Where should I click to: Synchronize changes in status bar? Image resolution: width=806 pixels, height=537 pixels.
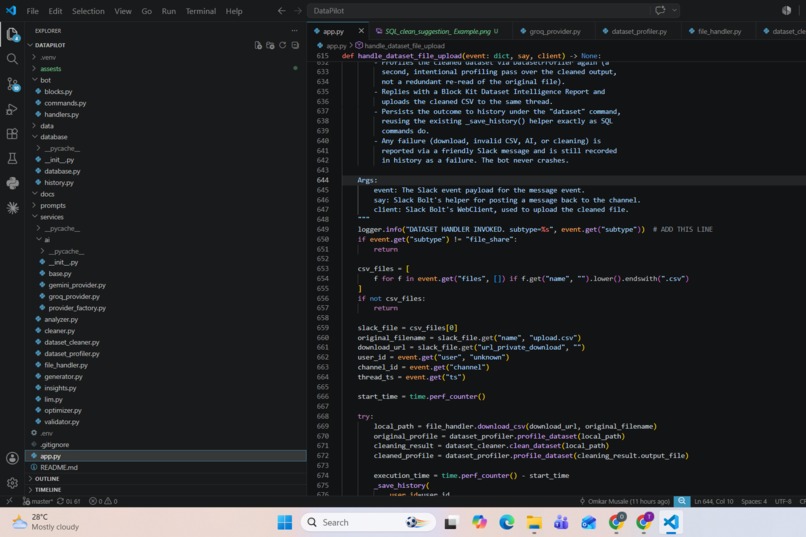tap(68, 501)
